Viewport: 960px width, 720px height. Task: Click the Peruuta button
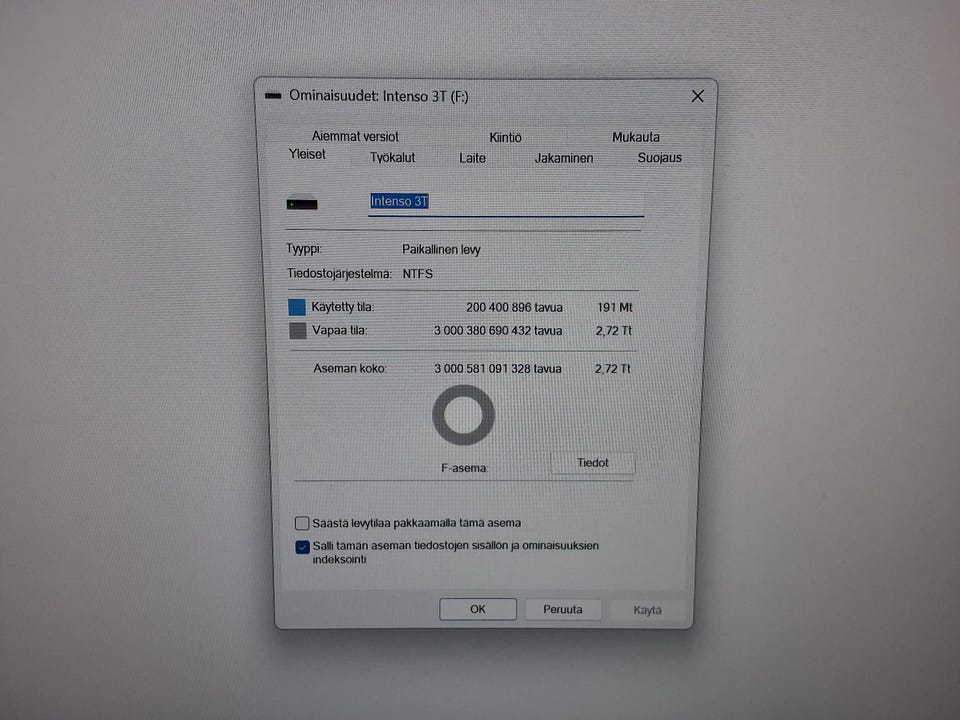pyautogui.click(x=563, y=609)
